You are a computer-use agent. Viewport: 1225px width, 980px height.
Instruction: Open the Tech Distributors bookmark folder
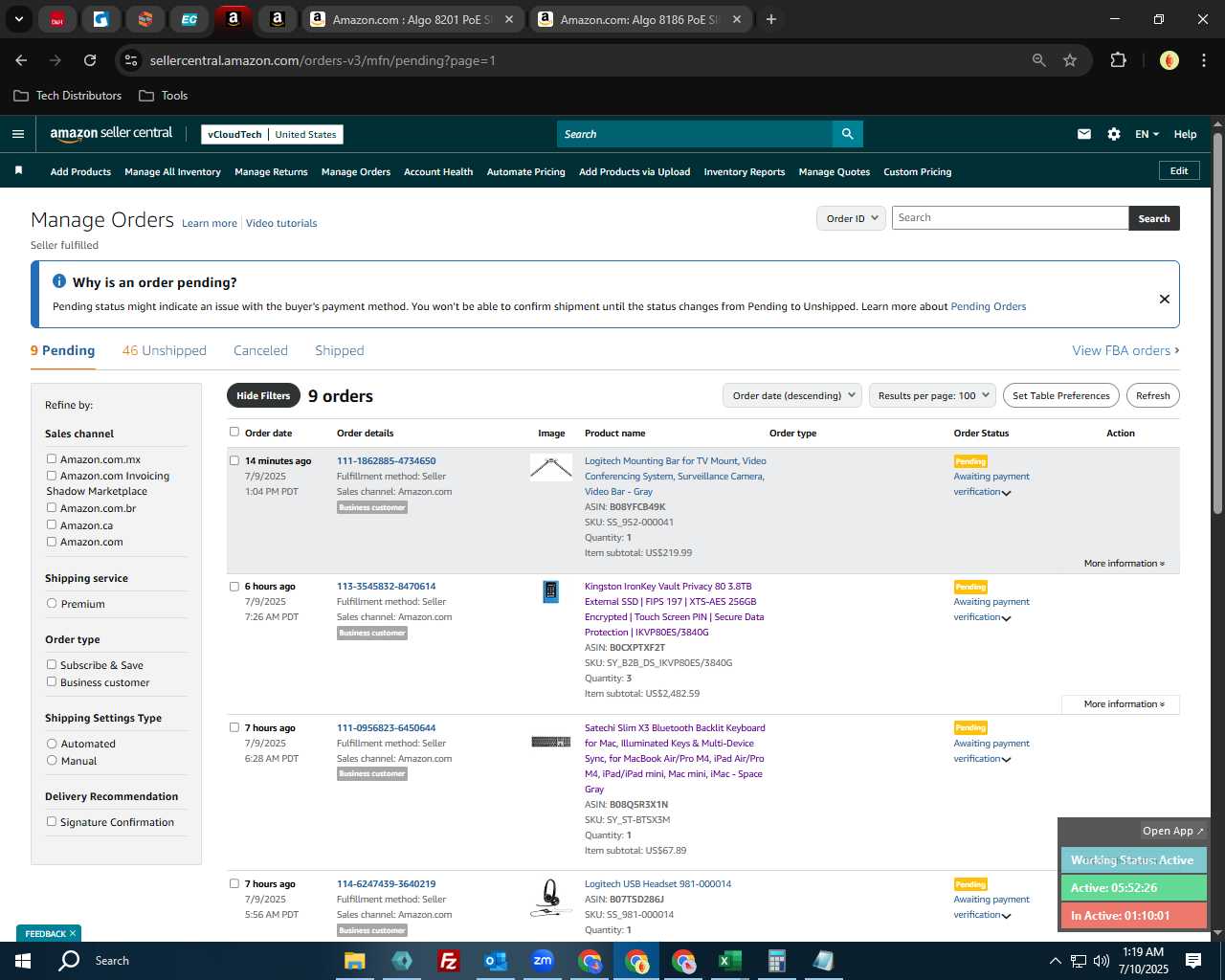(68, 96)
